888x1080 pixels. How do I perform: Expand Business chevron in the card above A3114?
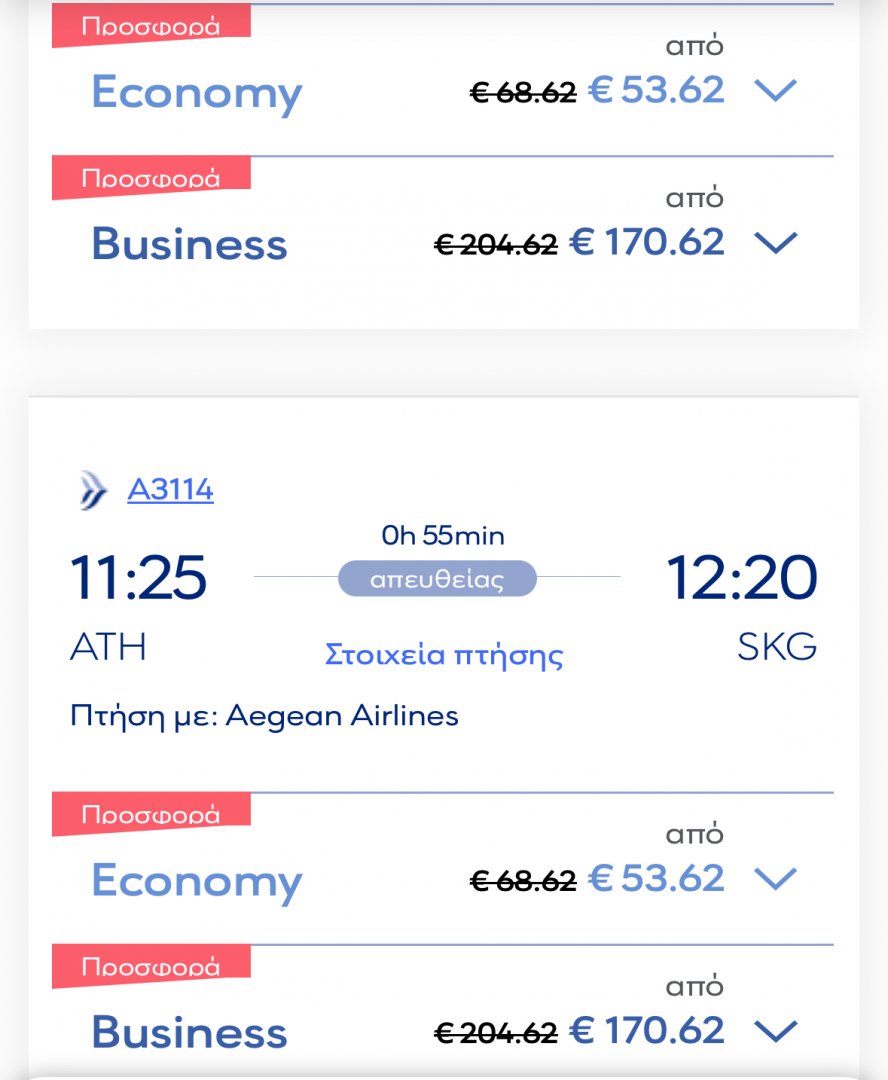tap(776, 243)
